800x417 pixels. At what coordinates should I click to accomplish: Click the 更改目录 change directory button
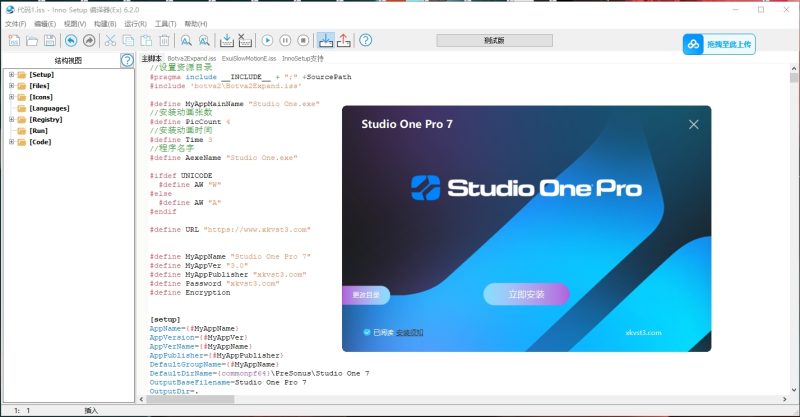366,295
